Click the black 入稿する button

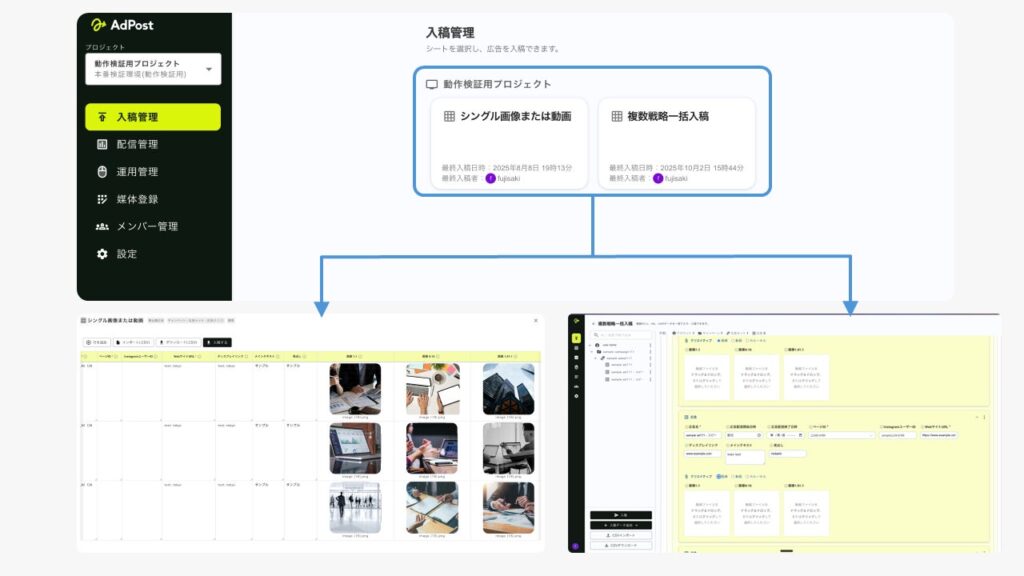pyautogui.click(x=621, y=514)
